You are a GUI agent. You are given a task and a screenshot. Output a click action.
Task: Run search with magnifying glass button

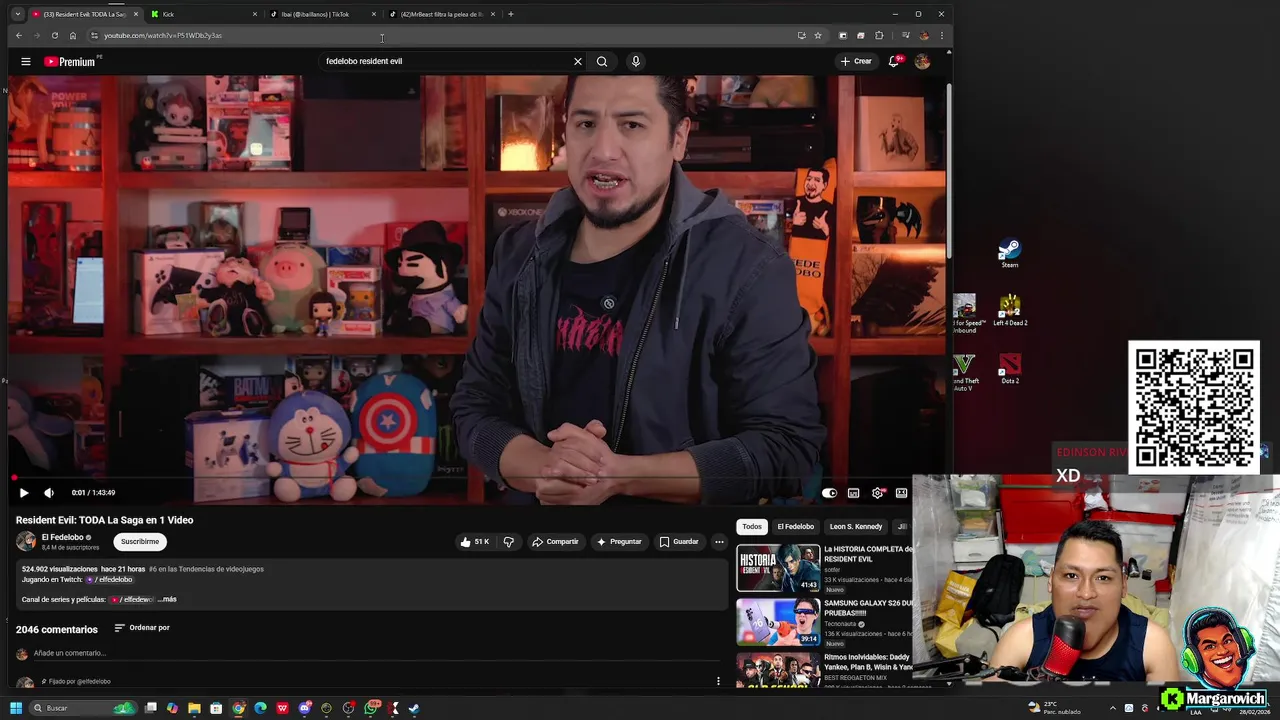[x=602, y=61]
